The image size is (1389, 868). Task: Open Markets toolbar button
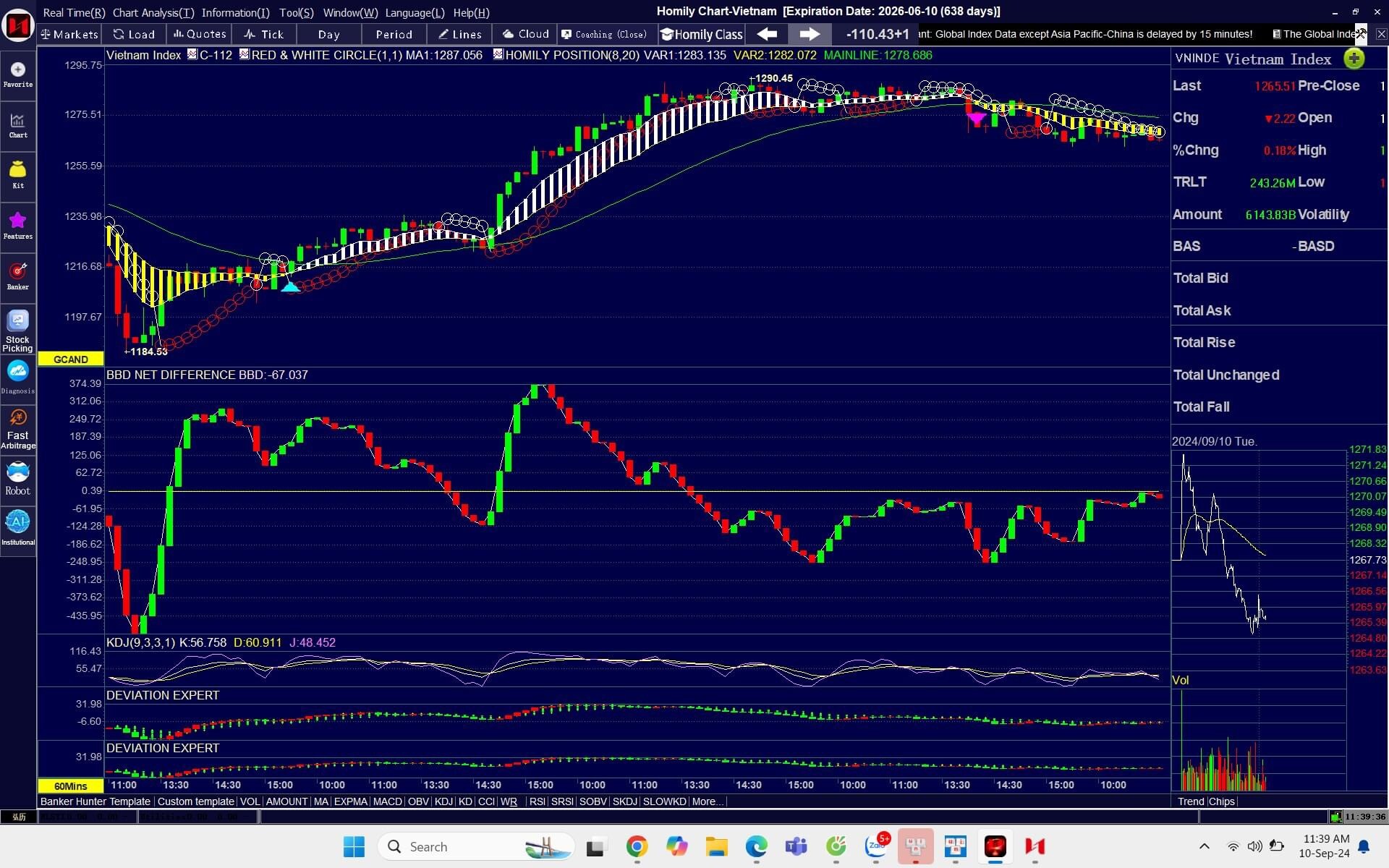tap(69, 34)
